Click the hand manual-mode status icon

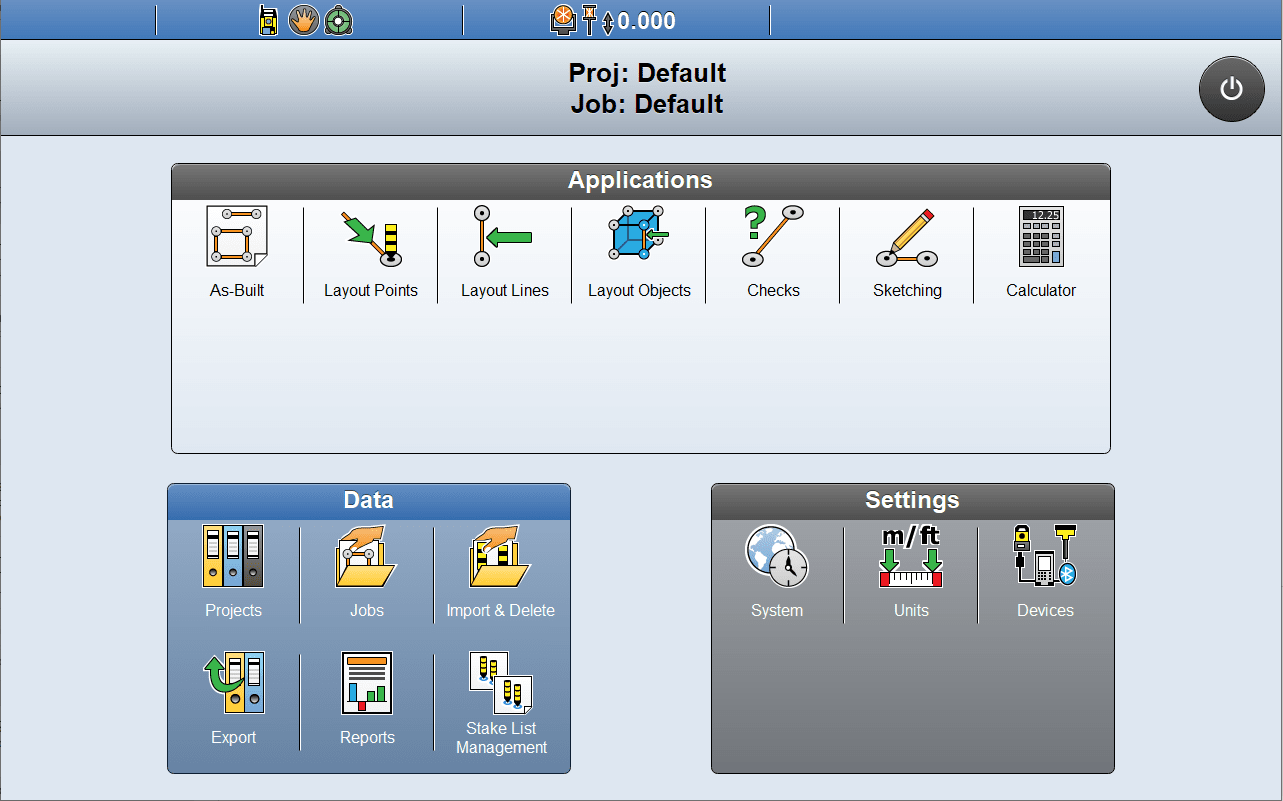[x=303, y=19]
